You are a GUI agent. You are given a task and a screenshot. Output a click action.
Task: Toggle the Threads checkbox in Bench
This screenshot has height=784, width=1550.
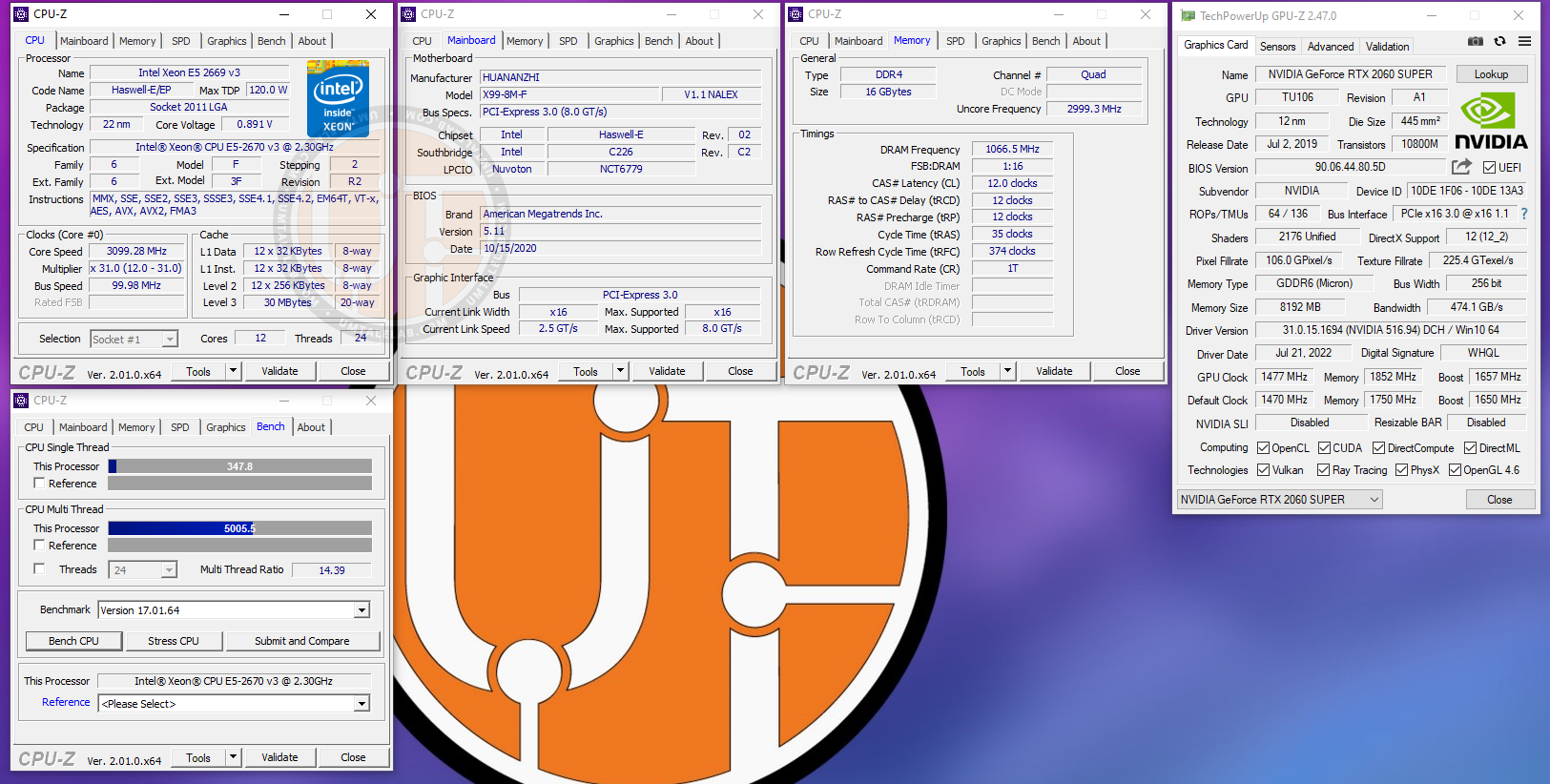click(40, 569)
